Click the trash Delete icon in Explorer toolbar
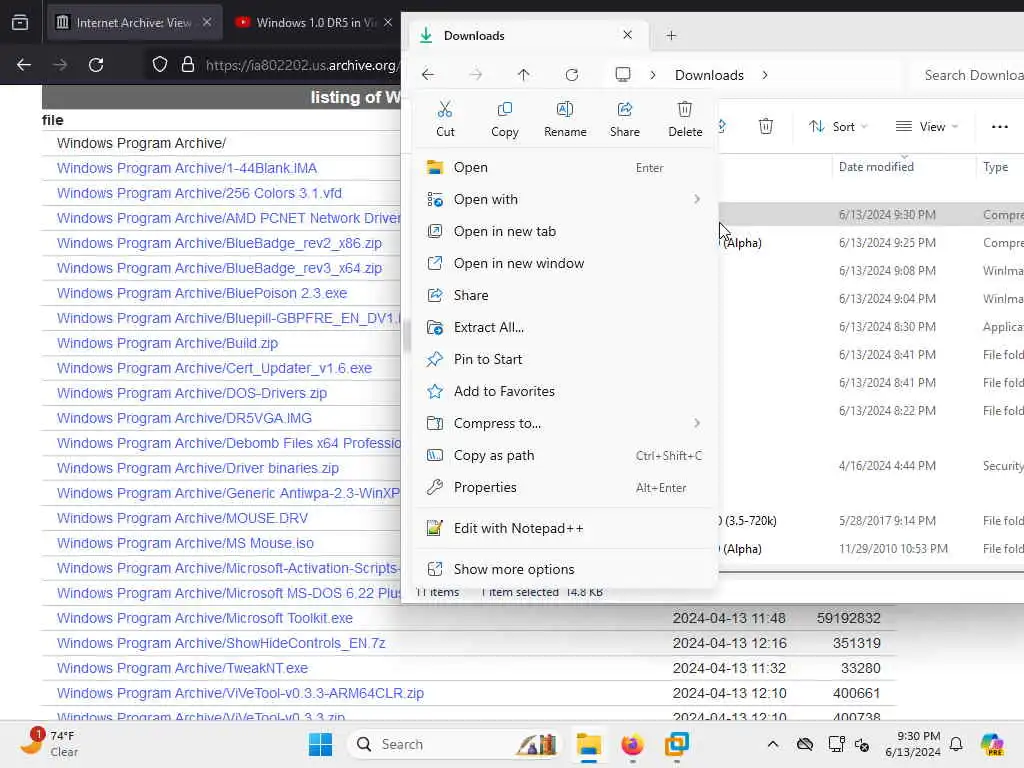 pos(765,126)
